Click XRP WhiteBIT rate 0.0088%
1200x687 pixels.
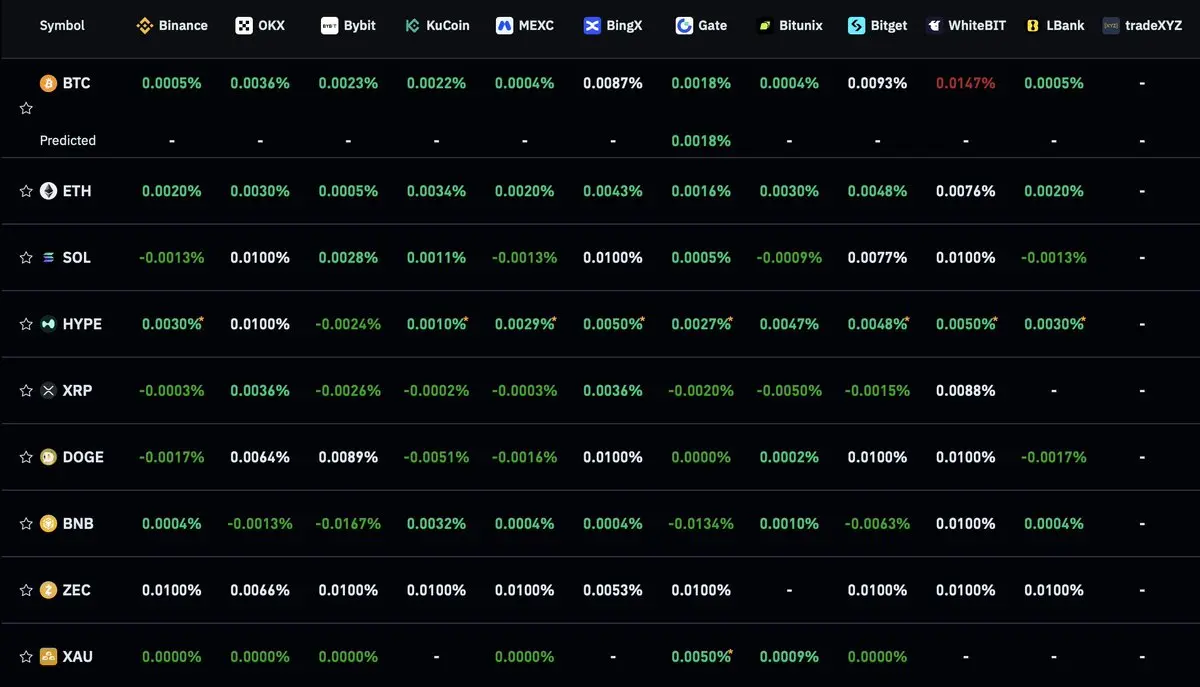click(966, 390)
